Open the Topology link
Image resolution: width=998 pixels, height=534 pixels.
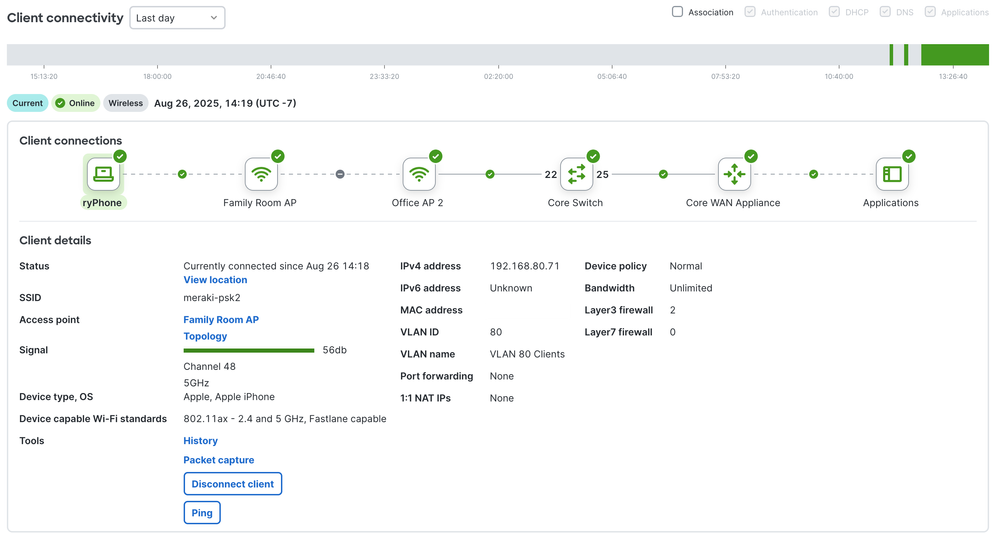205,336
